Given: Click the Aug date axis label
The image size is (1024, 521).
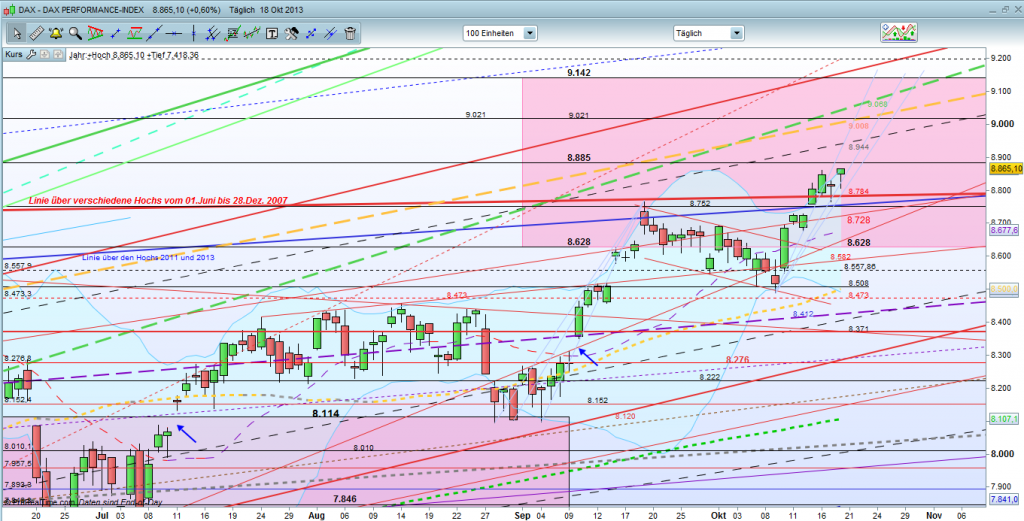Looking at the screenshot, I should click(x=315, y=514).
